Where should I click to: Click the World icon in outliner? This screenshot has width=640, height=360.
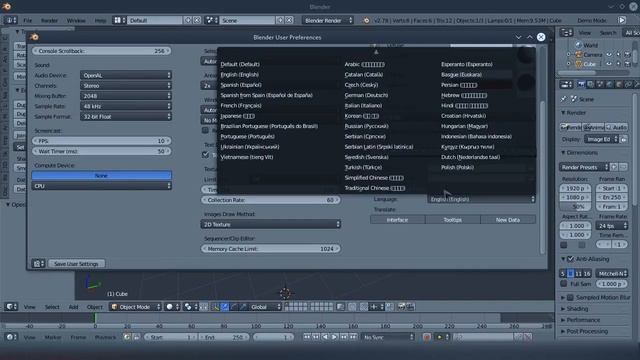(578, 45)
